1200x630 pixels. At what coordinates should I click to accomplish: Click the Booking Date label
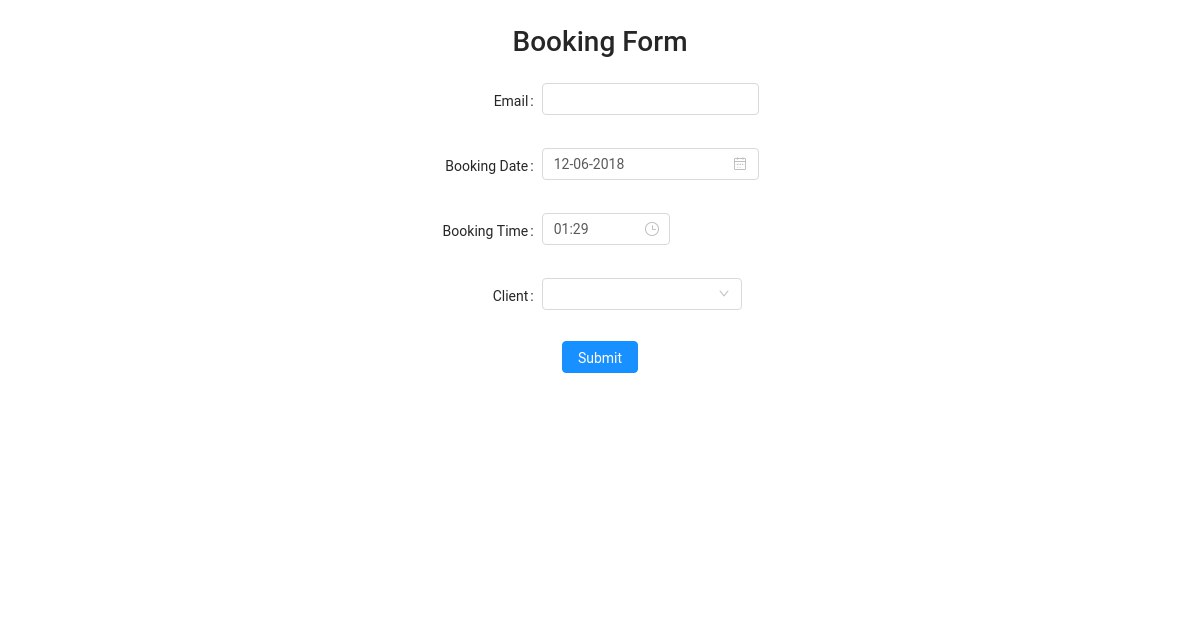coord(487,166)
